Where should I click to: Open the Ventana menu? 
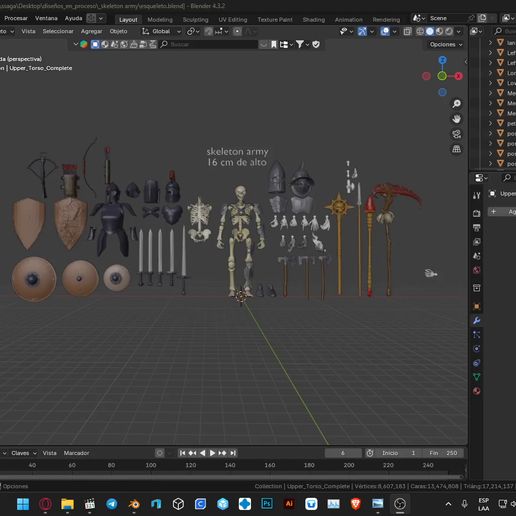46,18
